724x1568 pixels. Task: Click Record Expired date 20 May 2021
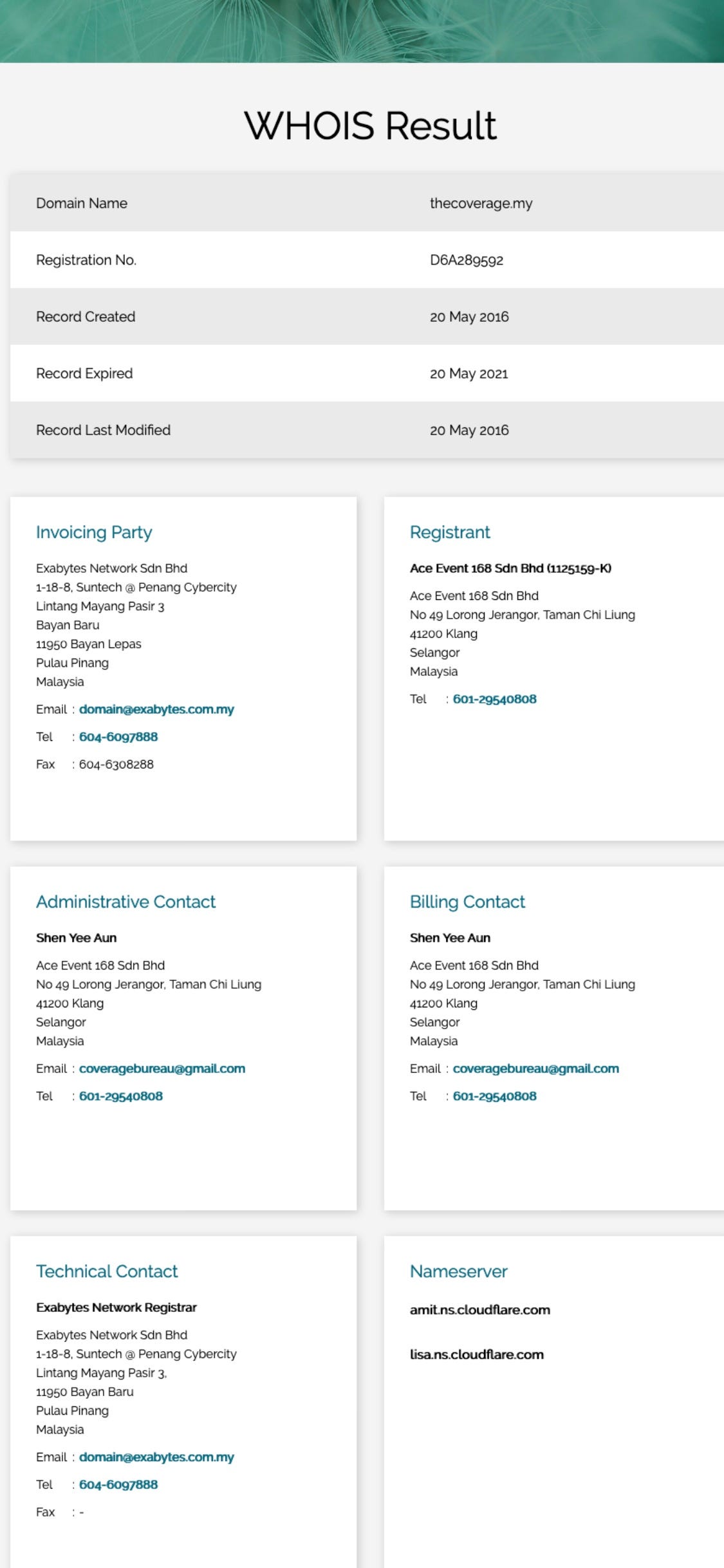[x=469, y=373]
